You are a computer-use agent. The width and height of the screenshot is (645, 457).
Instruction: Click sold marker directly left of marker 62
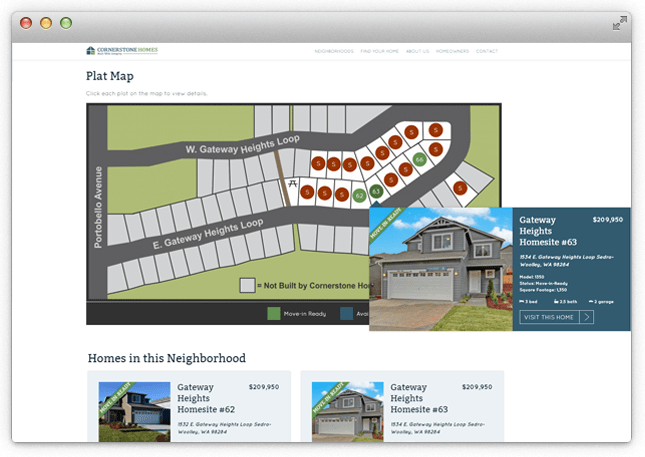pos(341,194)
